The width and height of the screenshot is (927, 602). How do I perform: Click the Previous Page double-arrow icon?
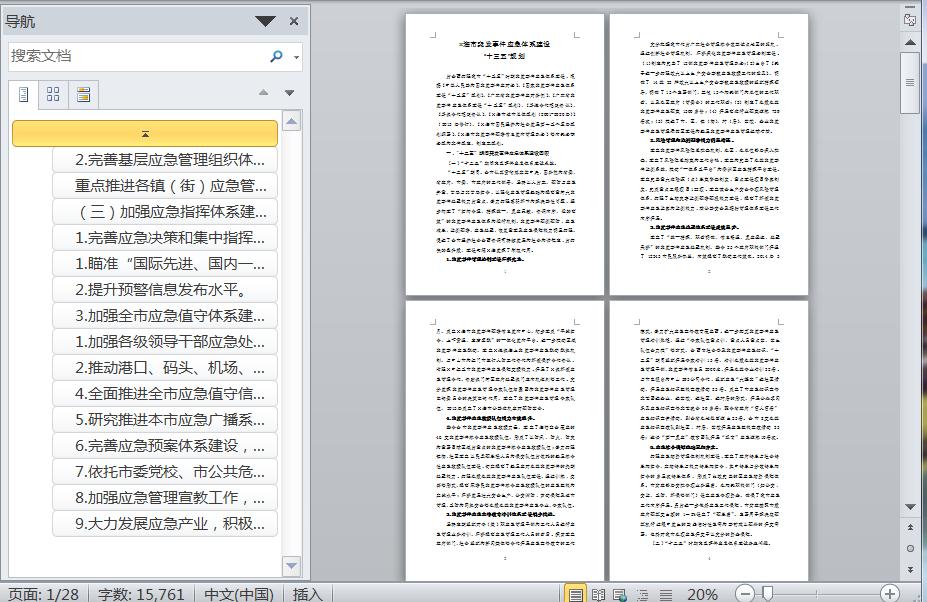point(911,527)
